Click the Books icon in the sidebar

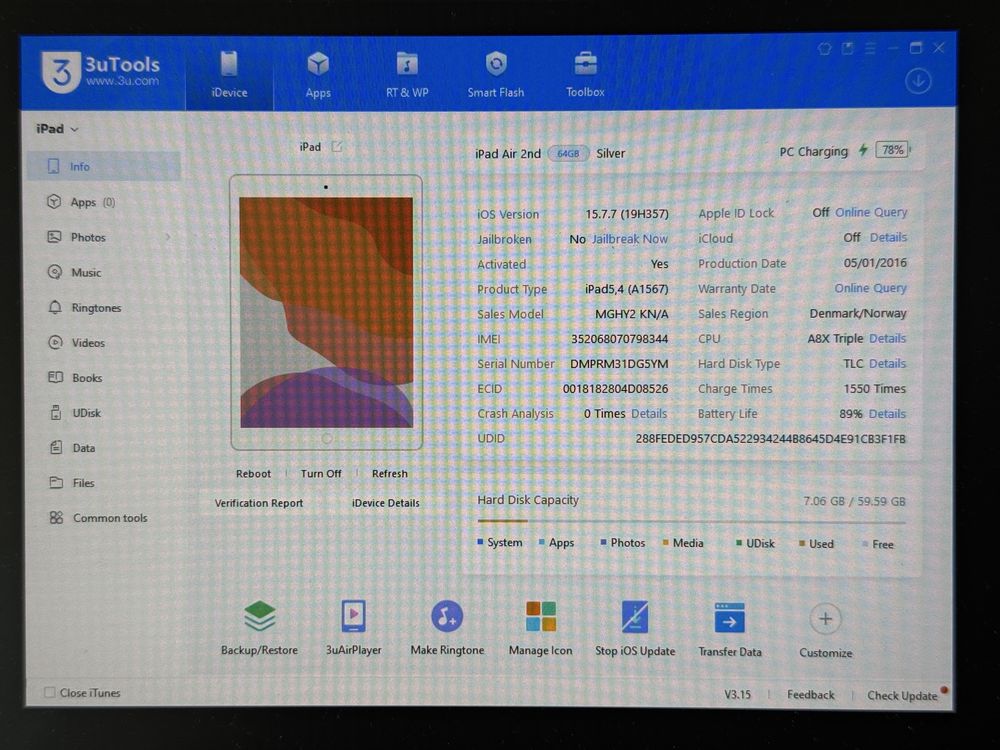55,378
